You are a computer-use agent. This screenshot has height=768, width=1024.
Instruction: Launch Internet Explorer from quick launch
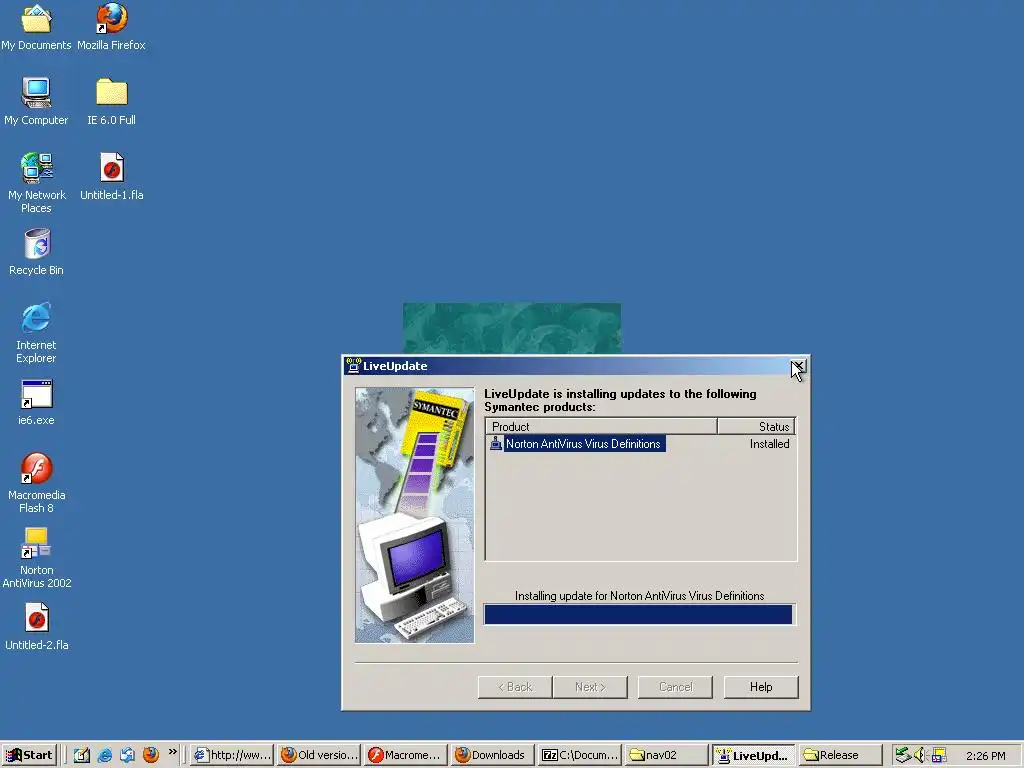click(104, 755)
